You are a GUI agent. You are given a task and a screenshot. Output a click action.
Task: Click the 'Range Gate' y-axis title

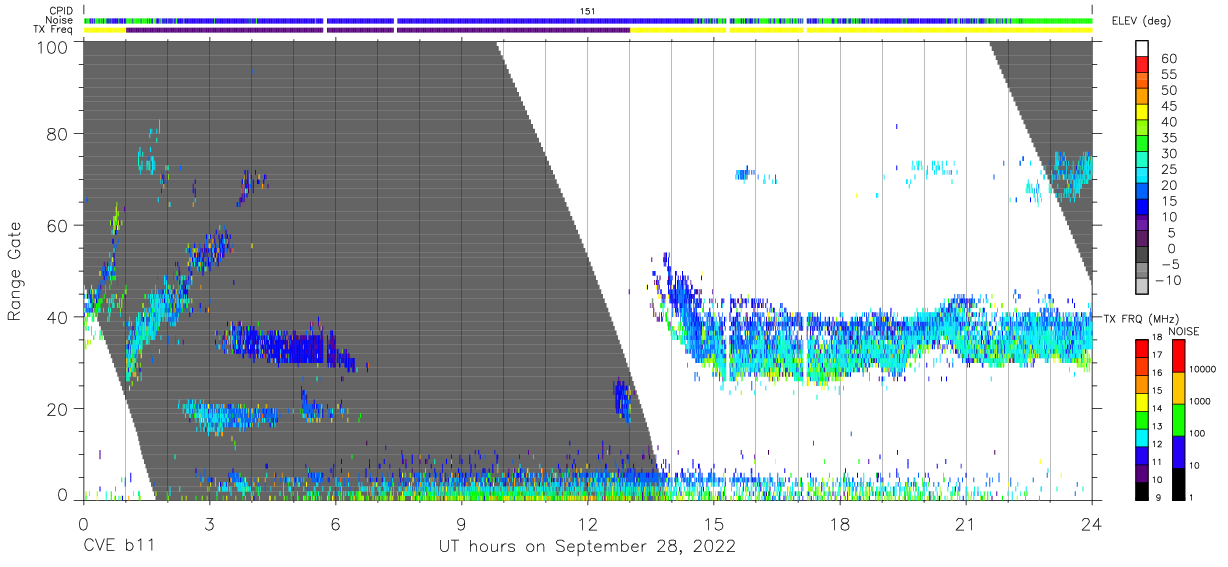pos(15,271)
